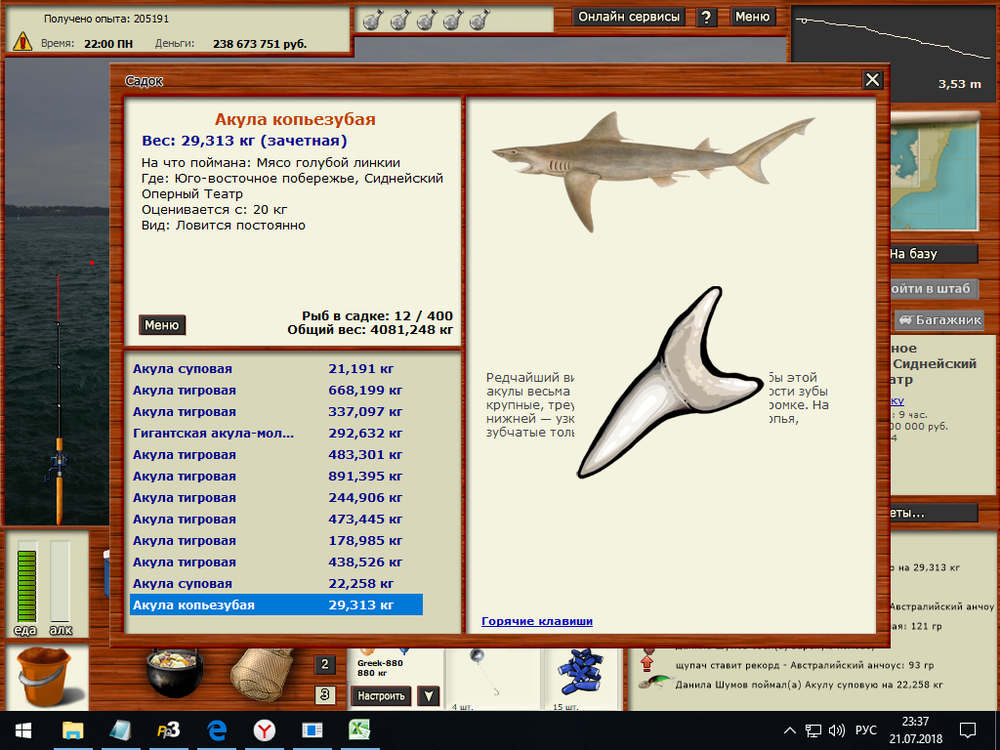
Task: Open the Онлайн сервисы menu
Action: coord(630,17)
